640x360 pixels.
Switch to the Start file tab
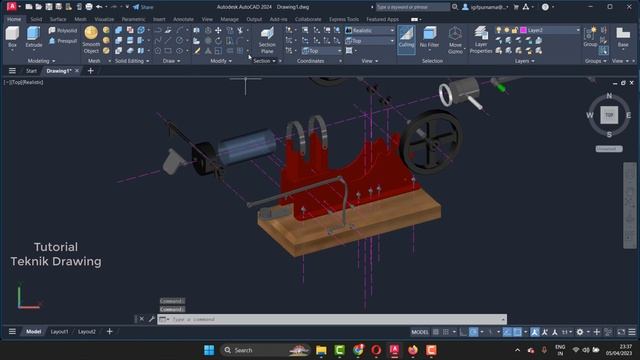point(31,71)
